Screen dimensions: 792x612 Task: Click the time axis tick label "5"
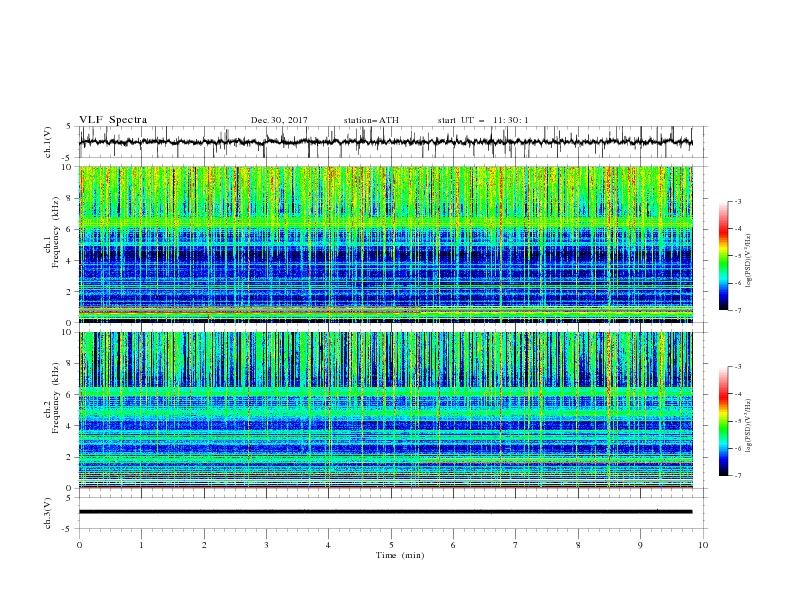(x=391, y=545)
